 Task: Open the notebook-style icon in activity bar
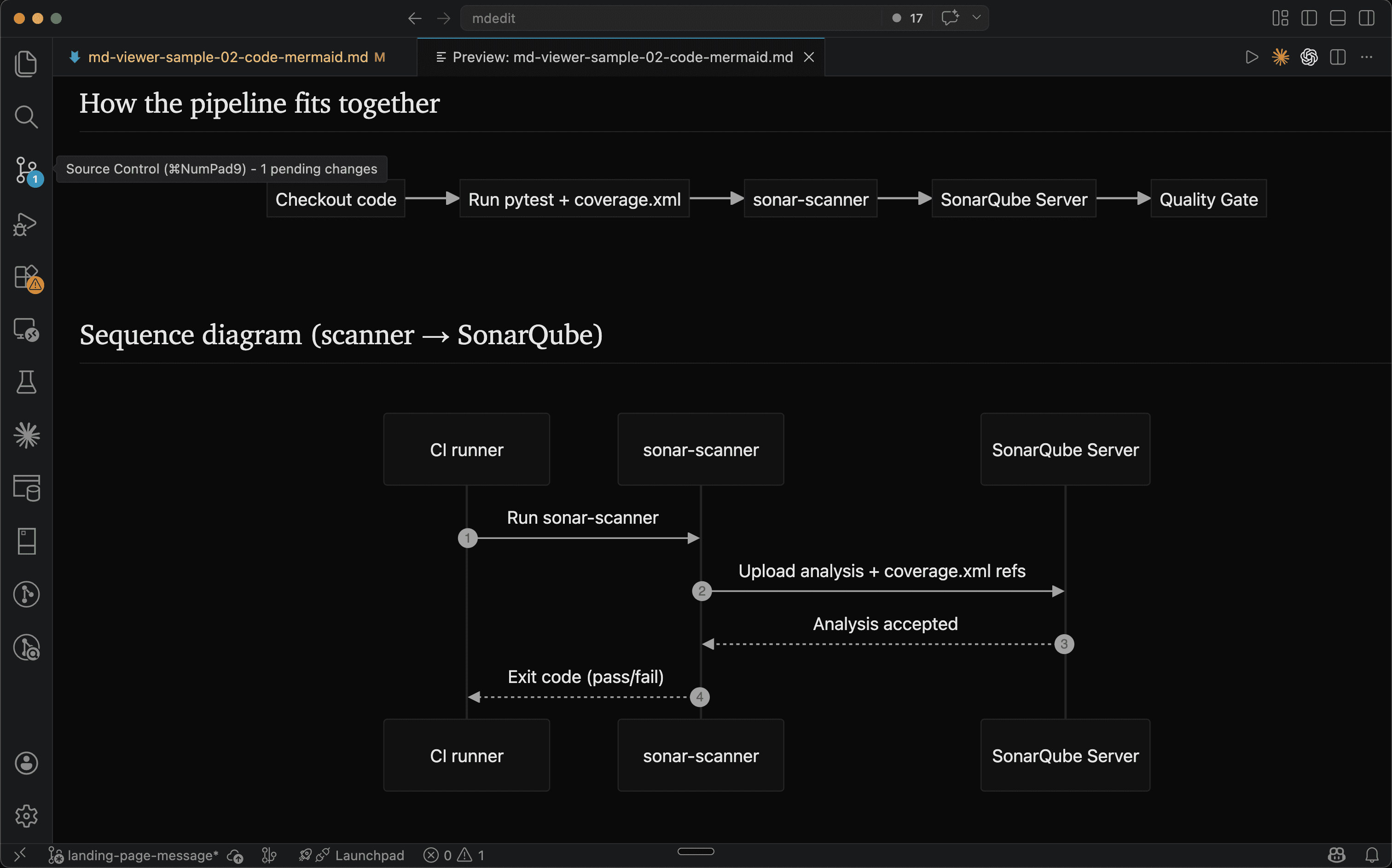(x=26, y=541)
